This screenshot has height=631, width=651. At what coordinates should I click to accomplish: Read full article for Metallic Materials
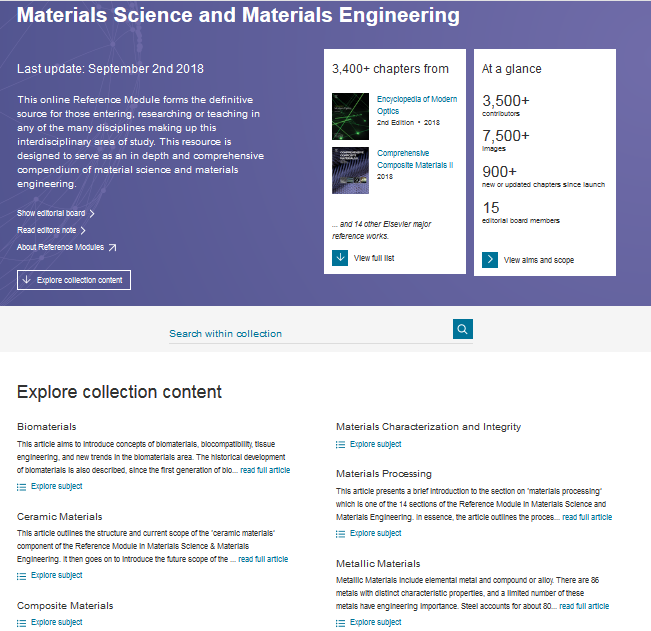point(584,606)
